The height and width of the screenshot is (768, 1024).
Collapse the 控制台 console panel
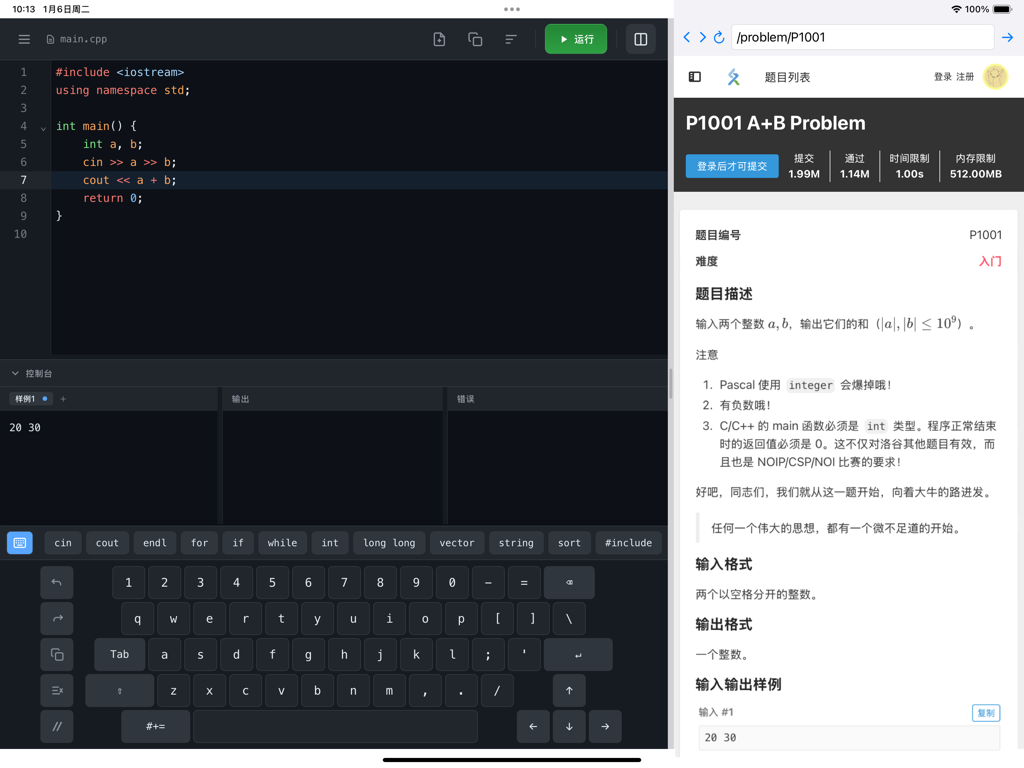[x=14, y=373]
